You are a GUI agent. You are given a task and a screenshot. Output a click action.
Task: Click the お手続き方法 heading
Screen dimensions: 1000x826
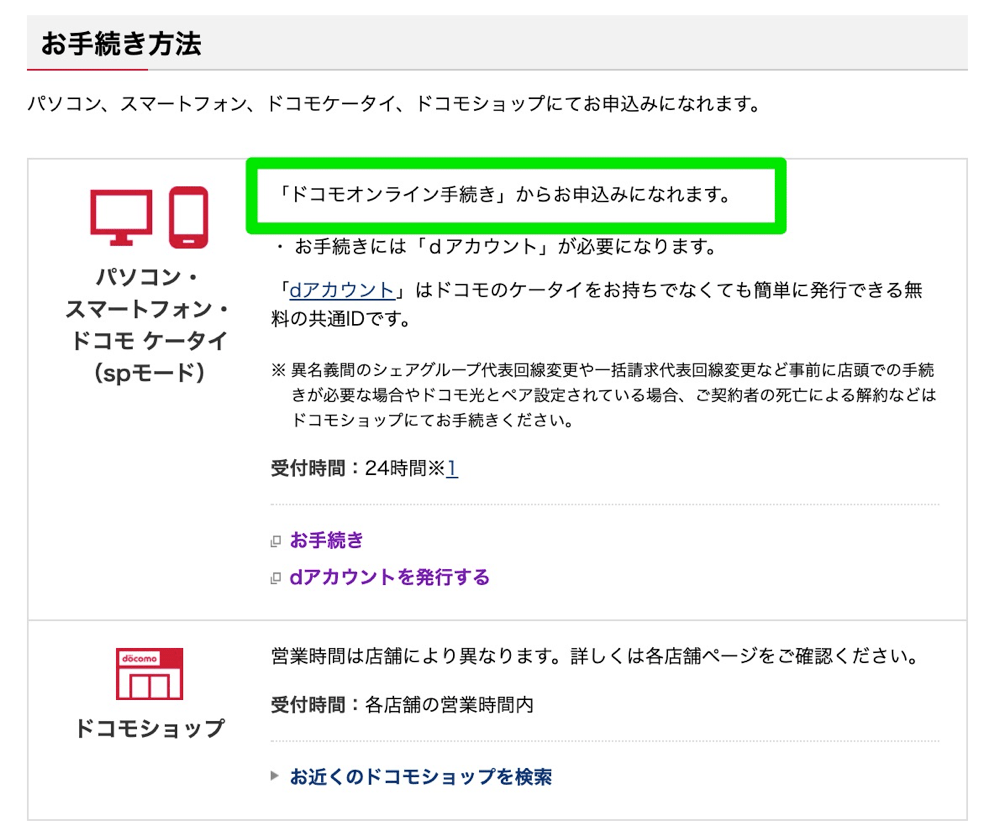click(121, 45)
